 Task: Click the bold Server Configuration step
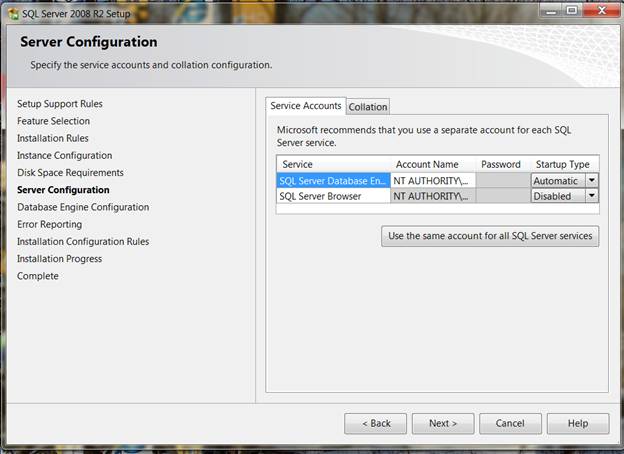[63, 190]
